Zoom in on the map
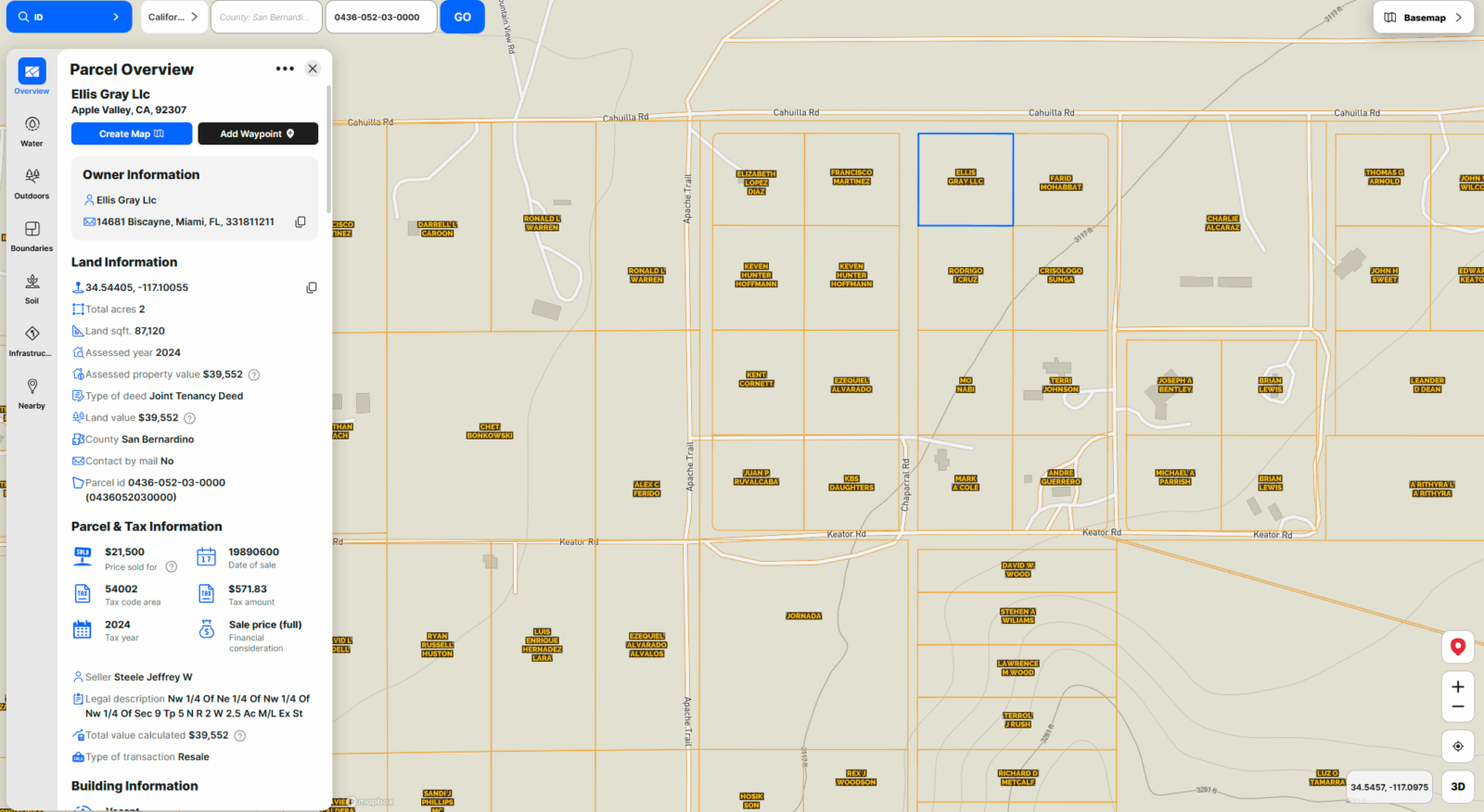Screen dimensions: 1484x812 (x=1457, y=687)
